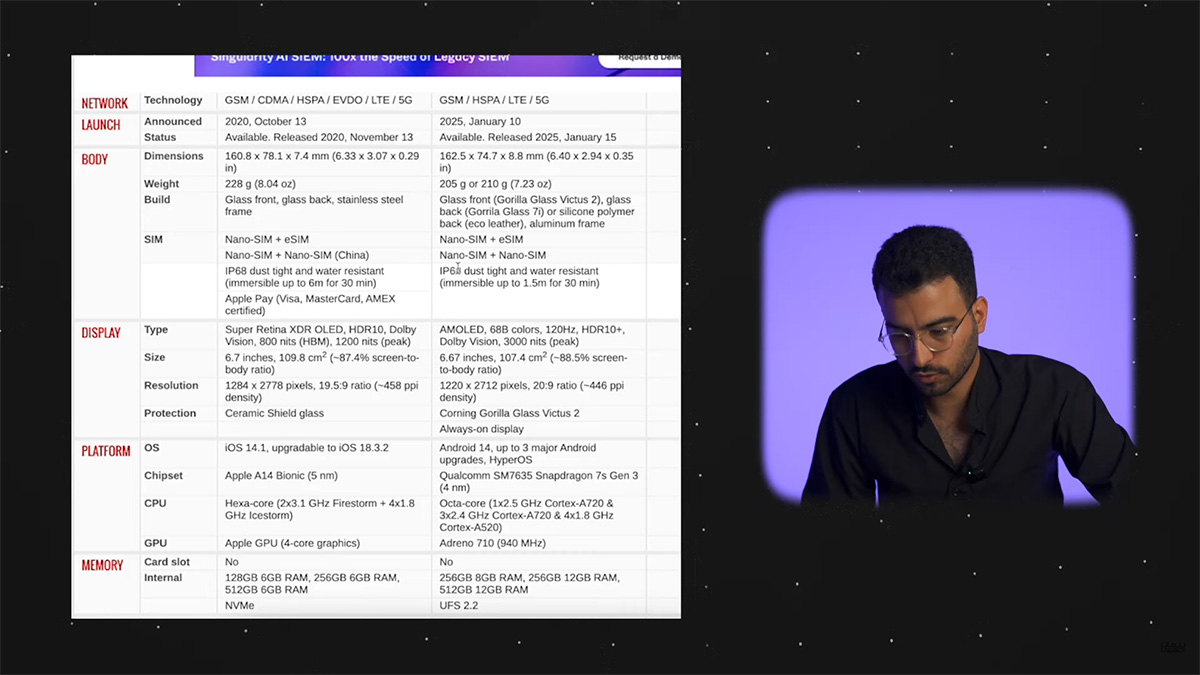1200x675 pixels.
Task: Click the '2025, January 10' announced date
Action: tap(478, 121)
